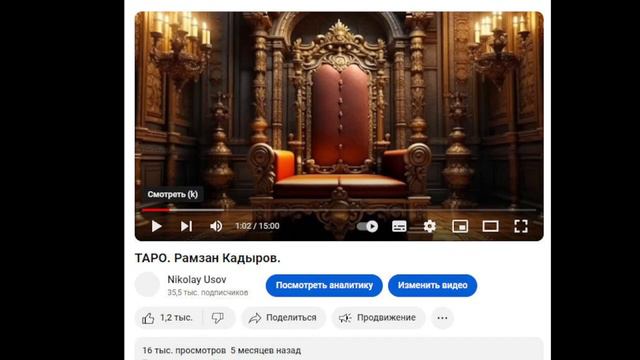Skip to the next video
Viewport: 640px width, 360px height.
coord(187,226)
